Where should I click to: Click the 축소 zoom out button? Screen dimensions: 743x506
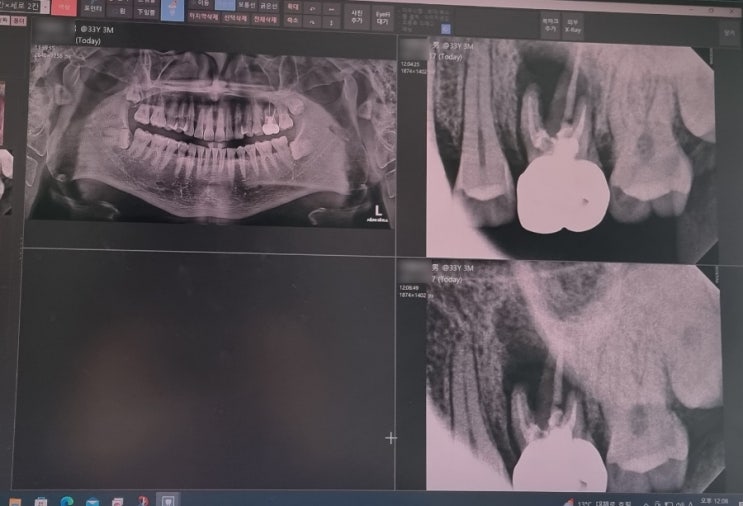(293, 20)
